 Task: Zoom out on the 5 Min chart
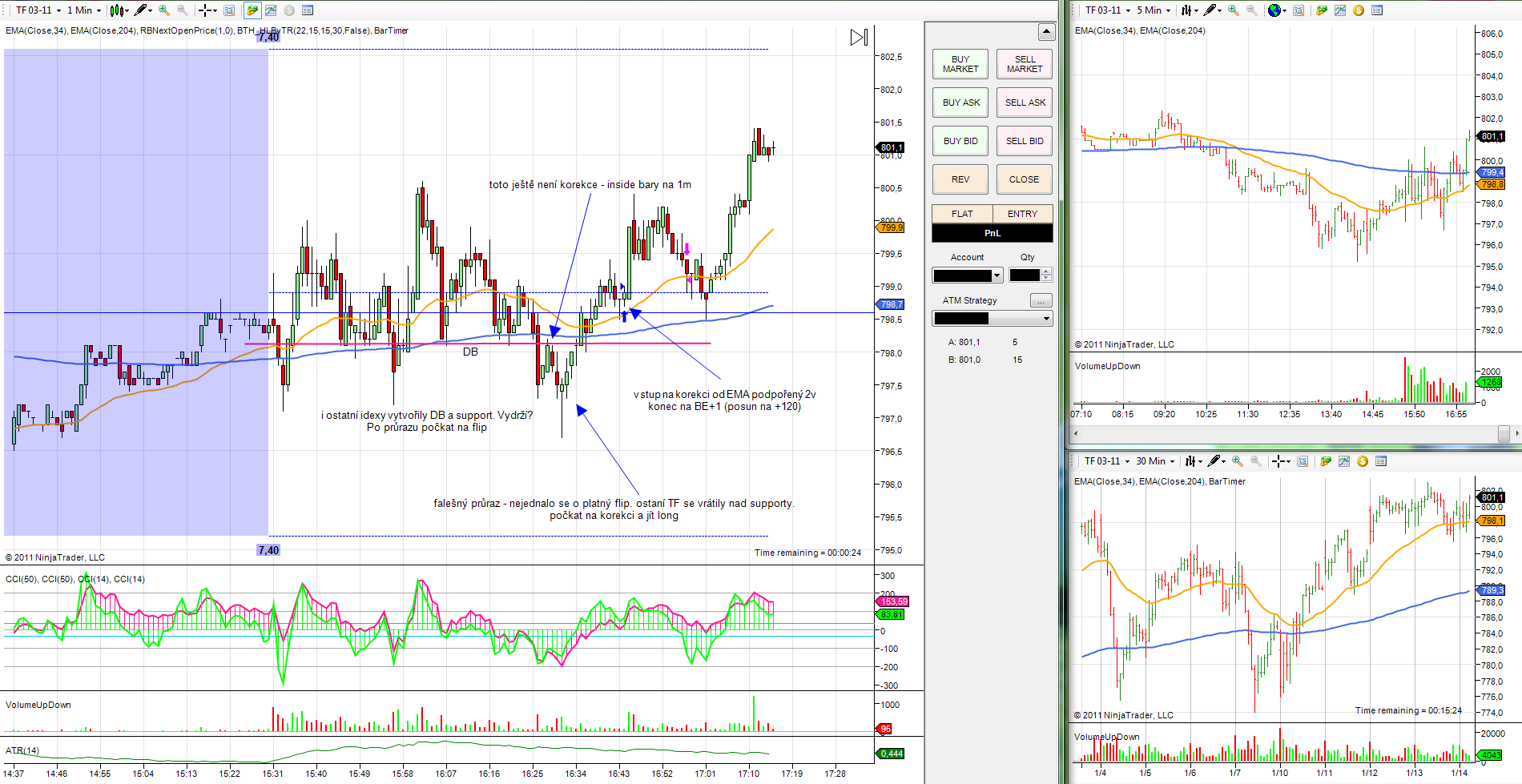[x=1252, y=10]
